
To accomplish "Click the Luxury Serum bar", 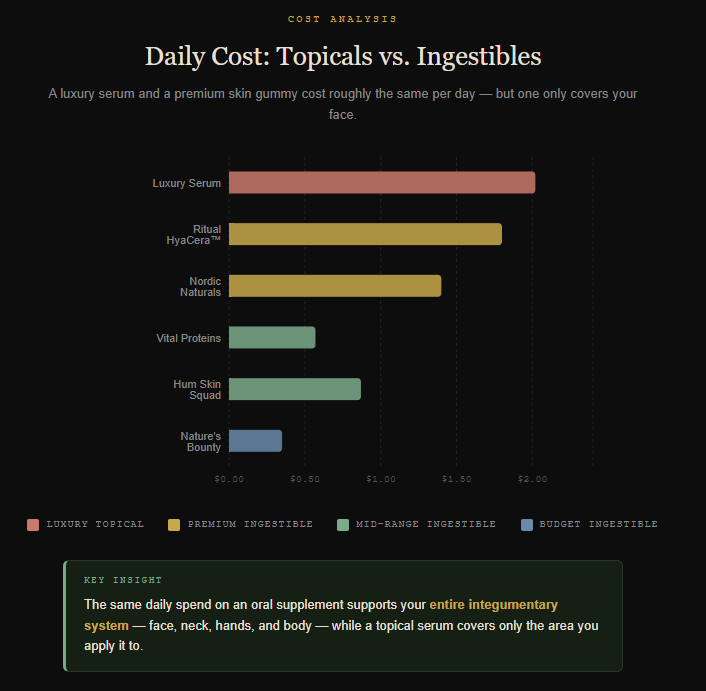I will [382, 183].
